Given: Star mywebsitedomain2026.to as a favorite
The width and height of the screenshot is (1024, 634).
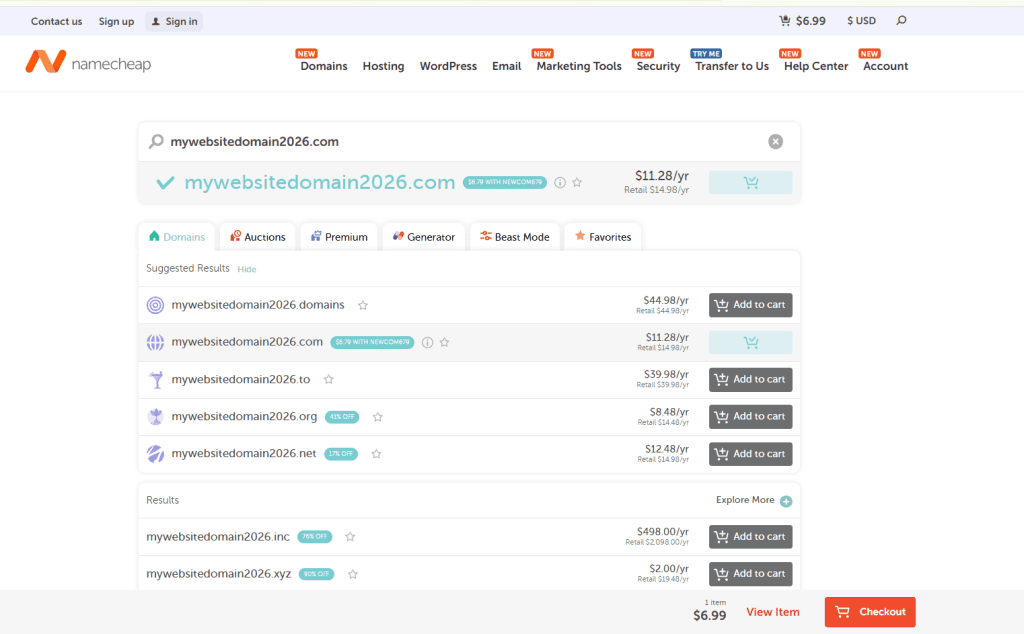Looking at the screenshot, I should (x=328, y=379).
